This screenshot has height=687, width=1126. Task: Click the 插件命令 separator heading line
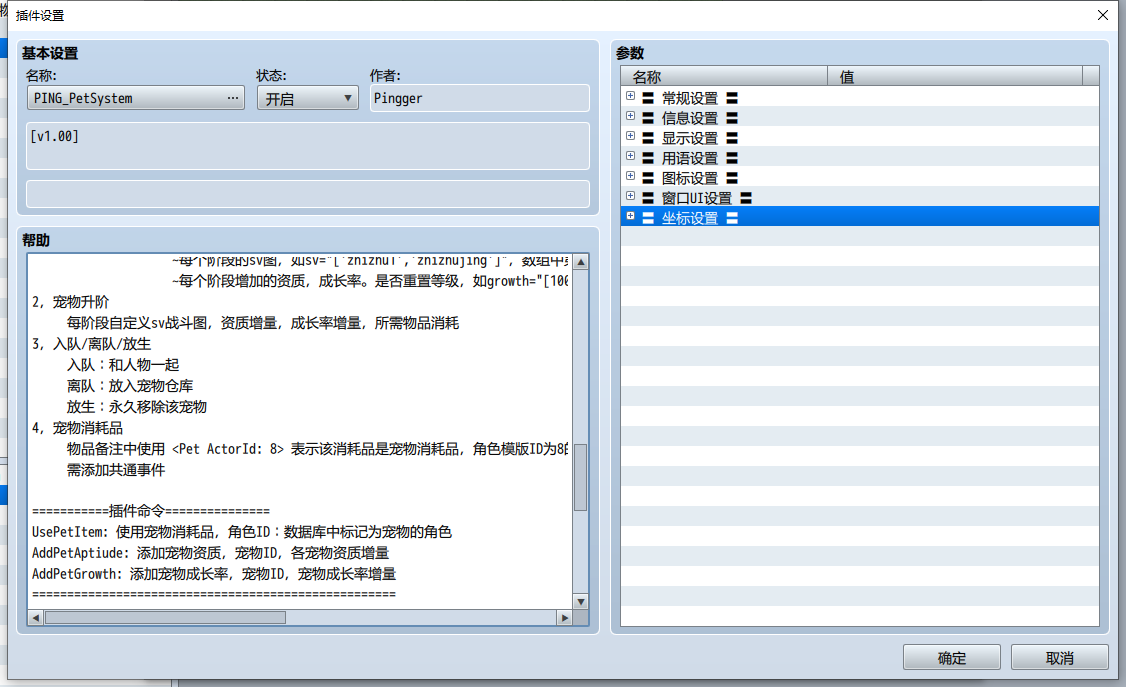pyautogui.click(x=151, y=511)
